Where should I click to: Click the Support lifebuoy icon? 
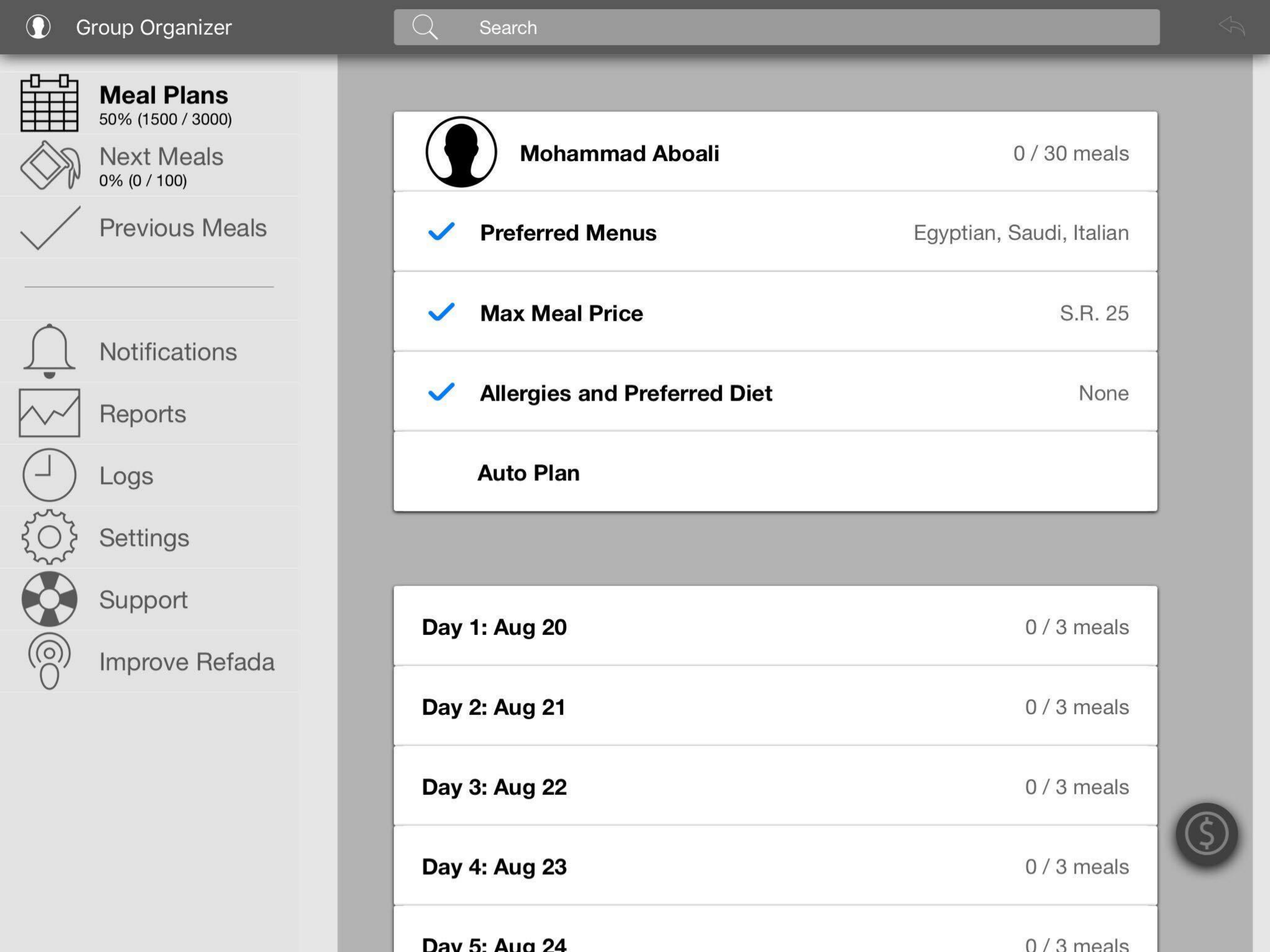pos(49,599)
